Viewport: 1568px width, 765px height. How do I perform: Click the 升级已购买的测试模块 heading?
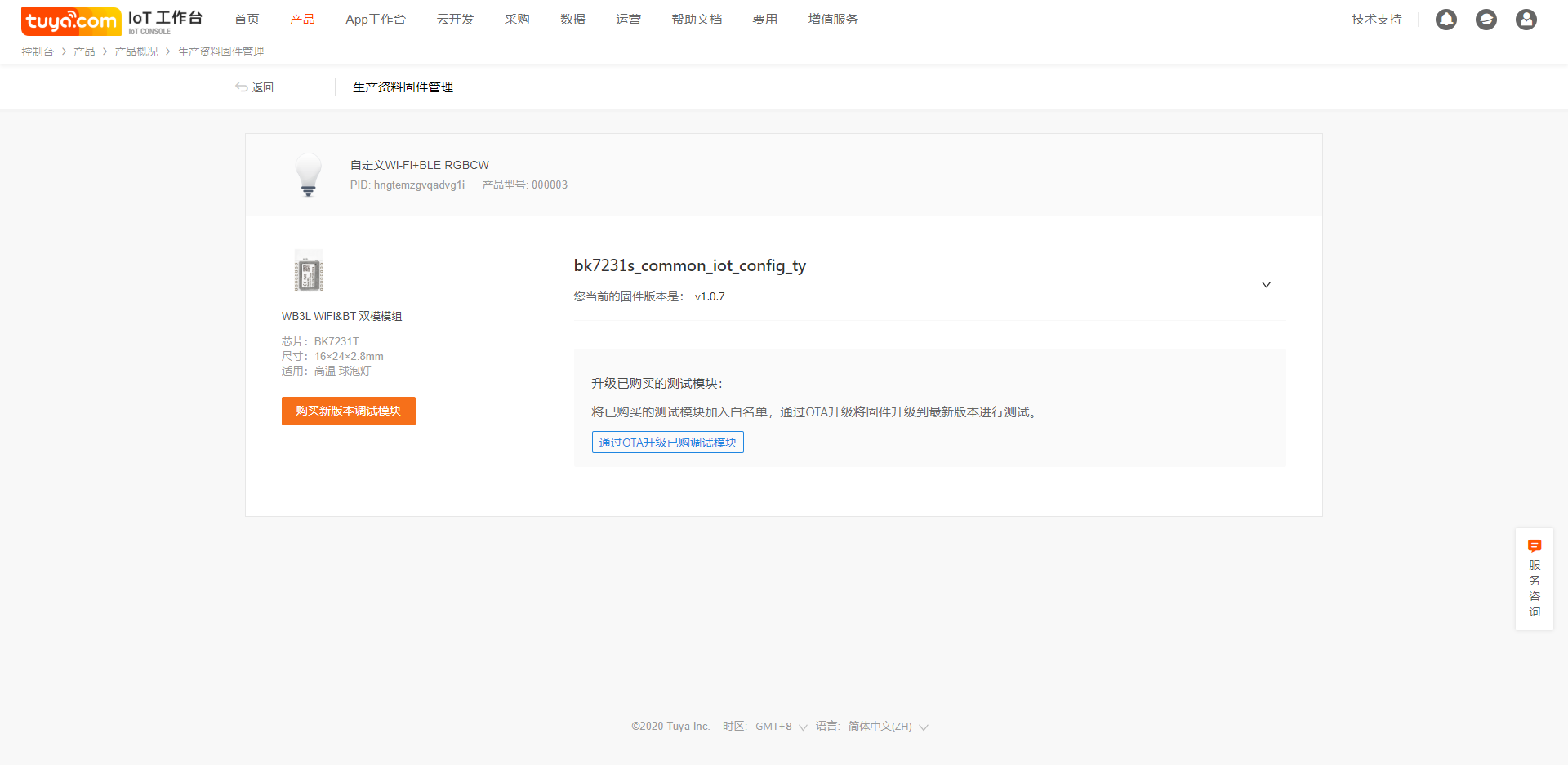pos(657,384)
